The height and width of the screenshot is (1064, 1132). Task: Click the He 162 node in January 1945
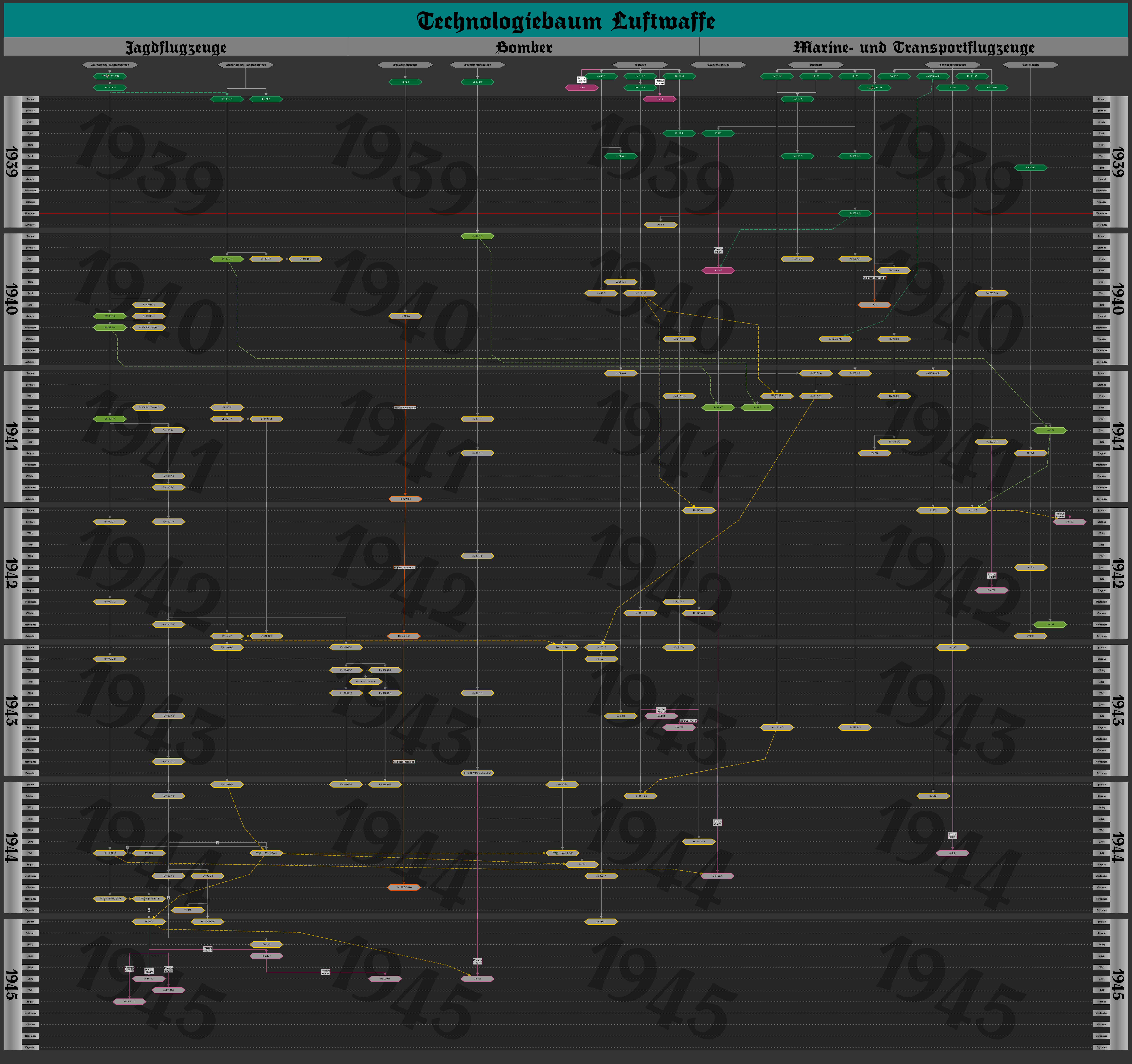point(149,922)
